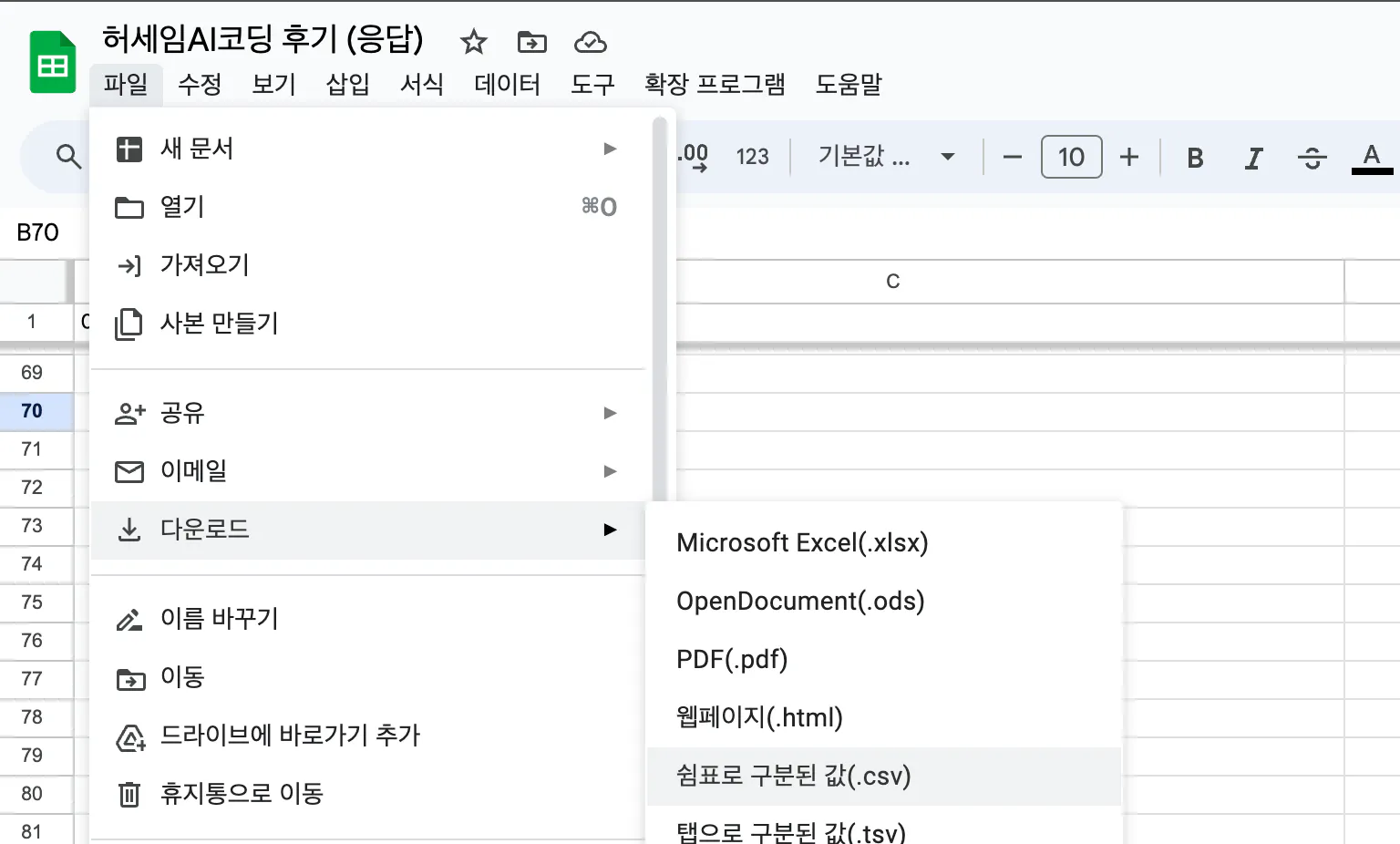Open the 확장 프로그램 menu
Image resolution: width=1400 pixels, height=844 pixels.
[x=715, y=85]
